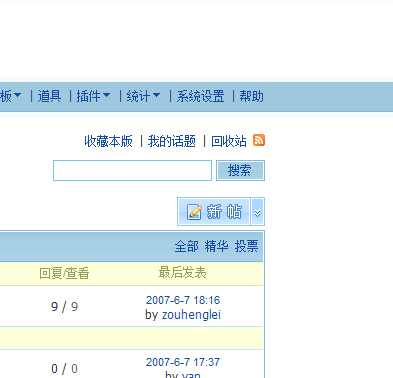The width and height of the screenshot is (393, 378).
Task: Click the 最后发表 column header
Action: pos(182,273)
